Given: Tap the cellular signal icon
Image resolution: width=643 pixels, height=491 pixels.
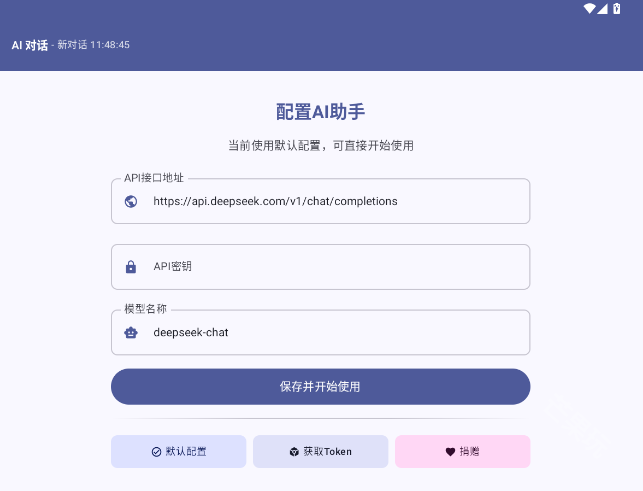Looking at the screenshot, I should point(603,8).
